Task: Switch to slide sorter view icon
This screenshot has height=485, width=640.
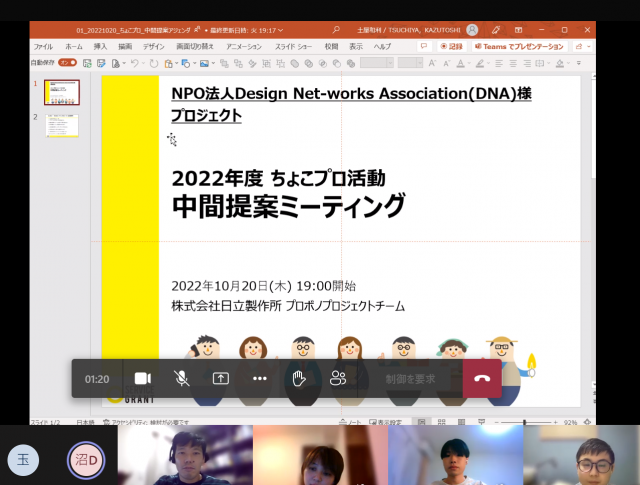Action: click(x=442, y=422)
